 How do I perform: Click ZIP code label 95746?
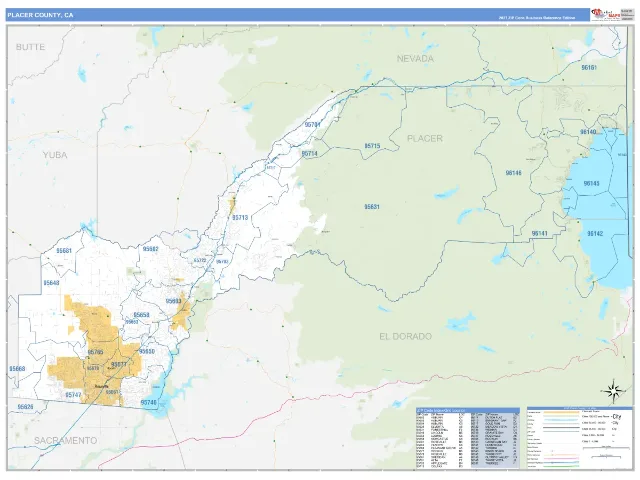pos(149,403)
